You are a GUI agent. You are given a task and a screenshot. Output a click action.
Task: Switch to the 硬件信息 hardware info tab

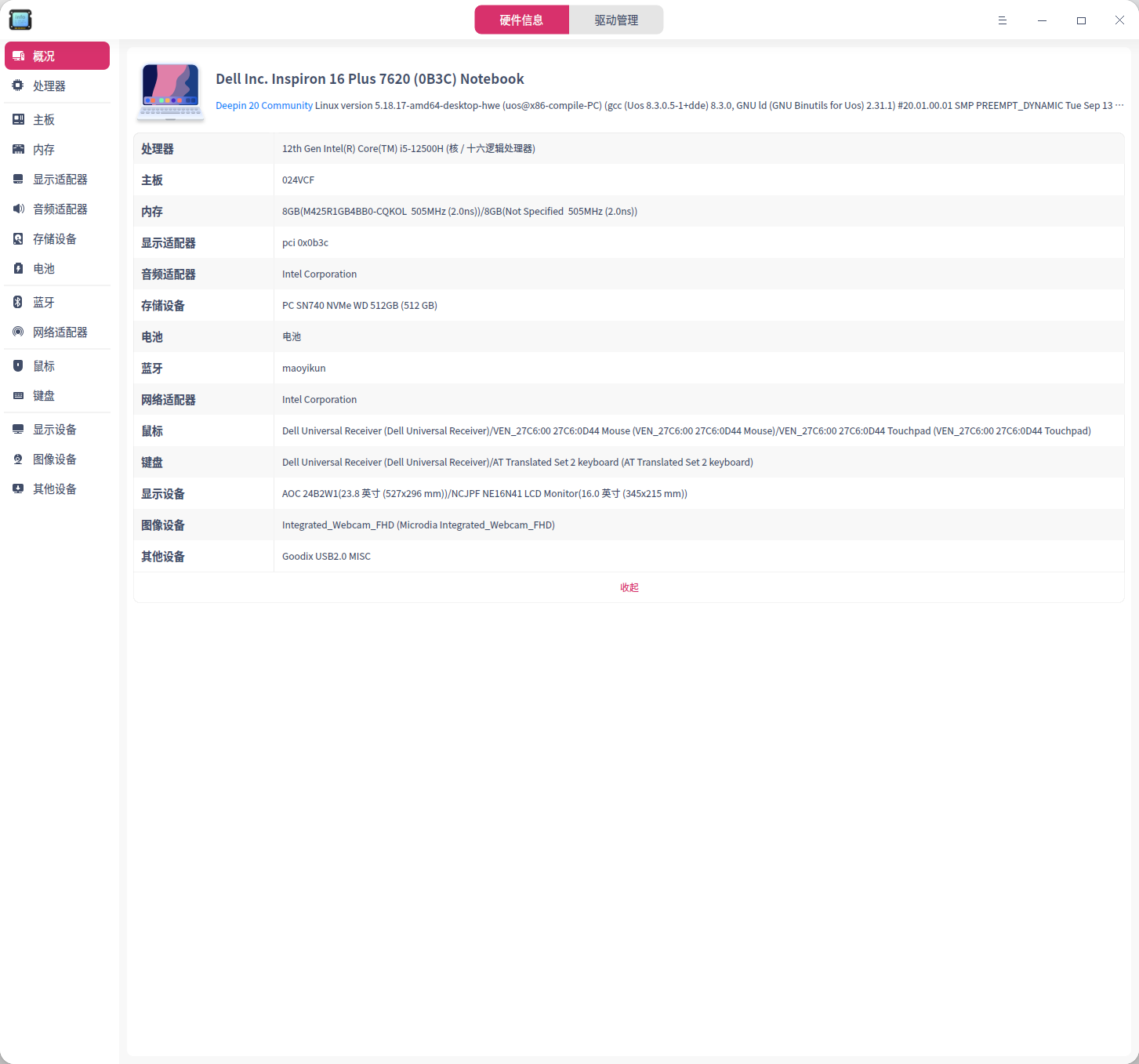coord(521,20)
